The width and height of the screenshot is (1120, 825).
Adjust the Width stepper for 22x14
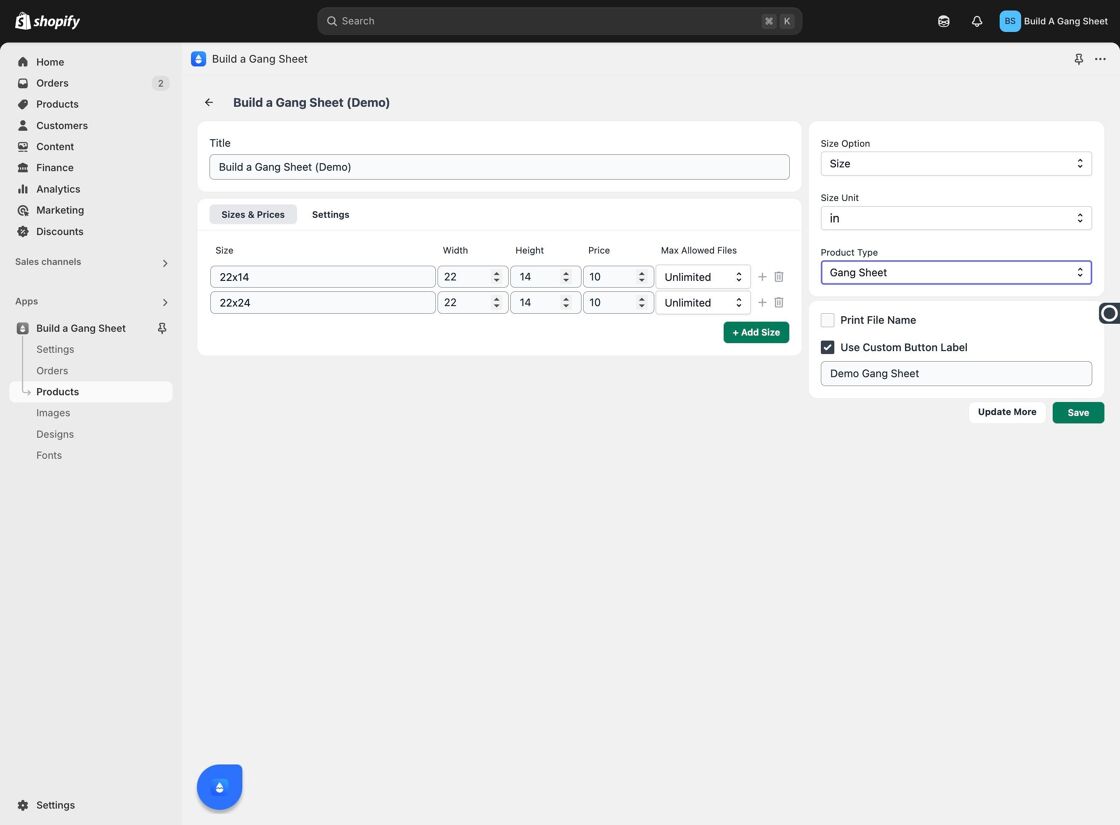(496, 276)
